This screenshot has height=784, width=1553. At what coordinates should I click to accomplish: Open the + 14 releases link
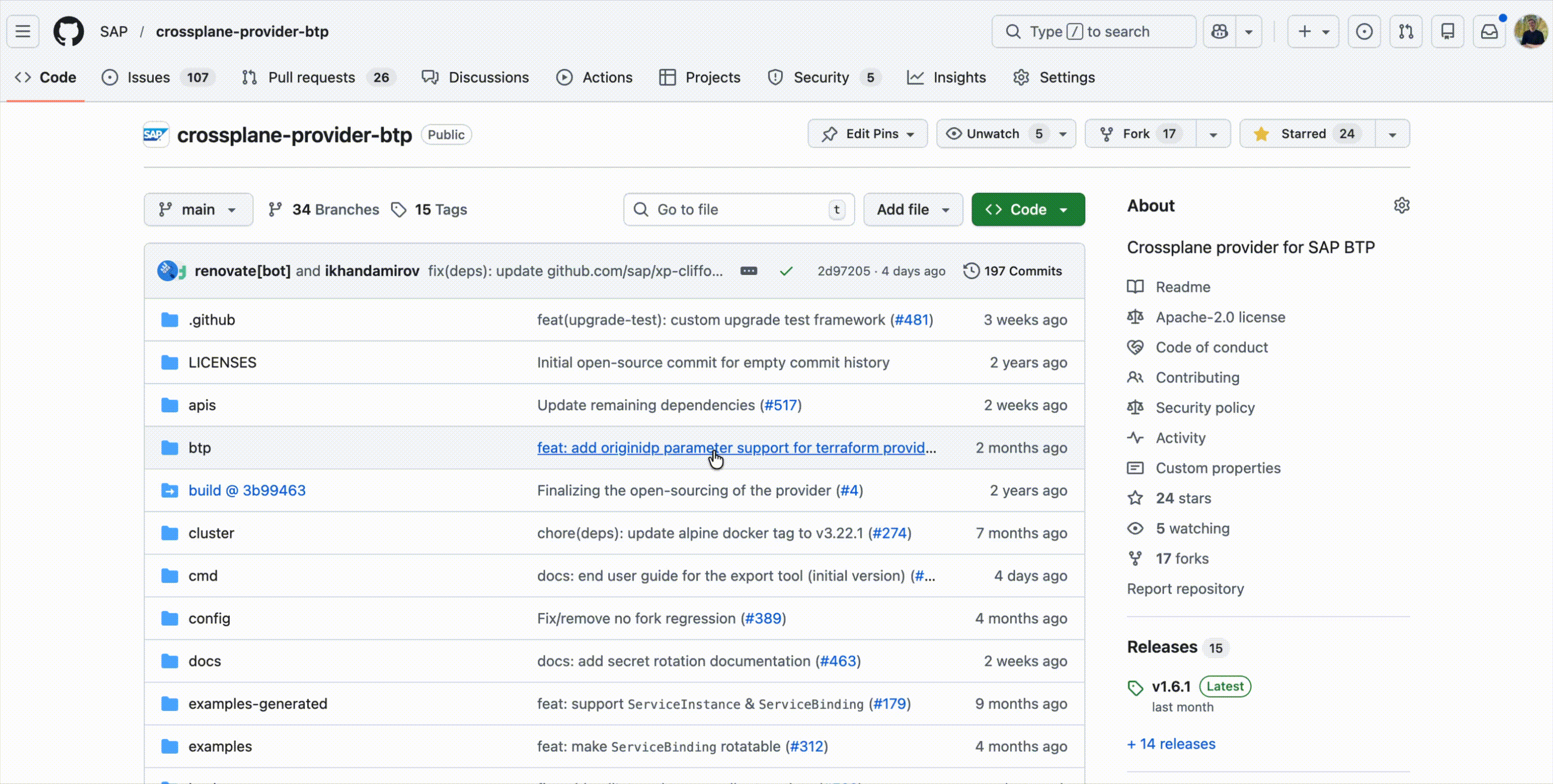[x=1171, y=743]
